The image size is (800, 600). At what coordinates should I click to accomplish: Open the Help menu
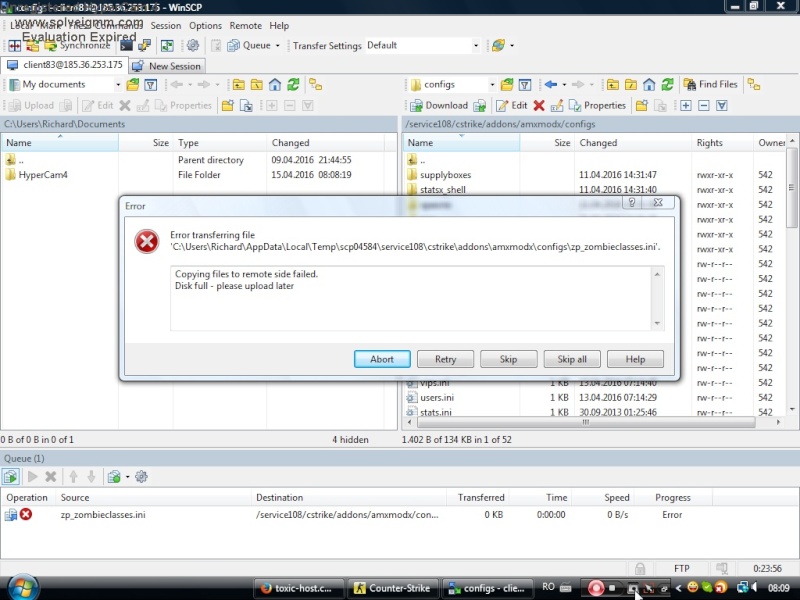pyautogui.click(x=279, y=26)
